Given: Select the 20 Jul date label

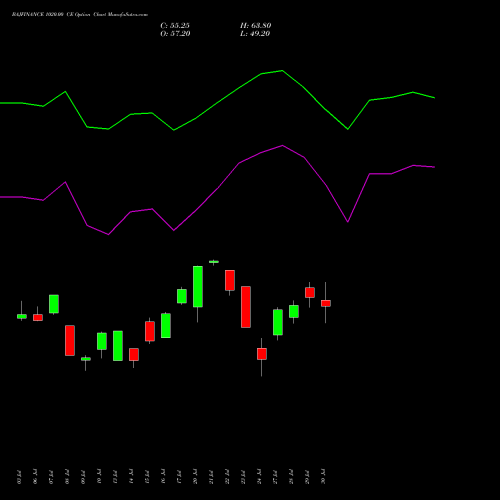Looking at the screenshot, I should (195, 477).
